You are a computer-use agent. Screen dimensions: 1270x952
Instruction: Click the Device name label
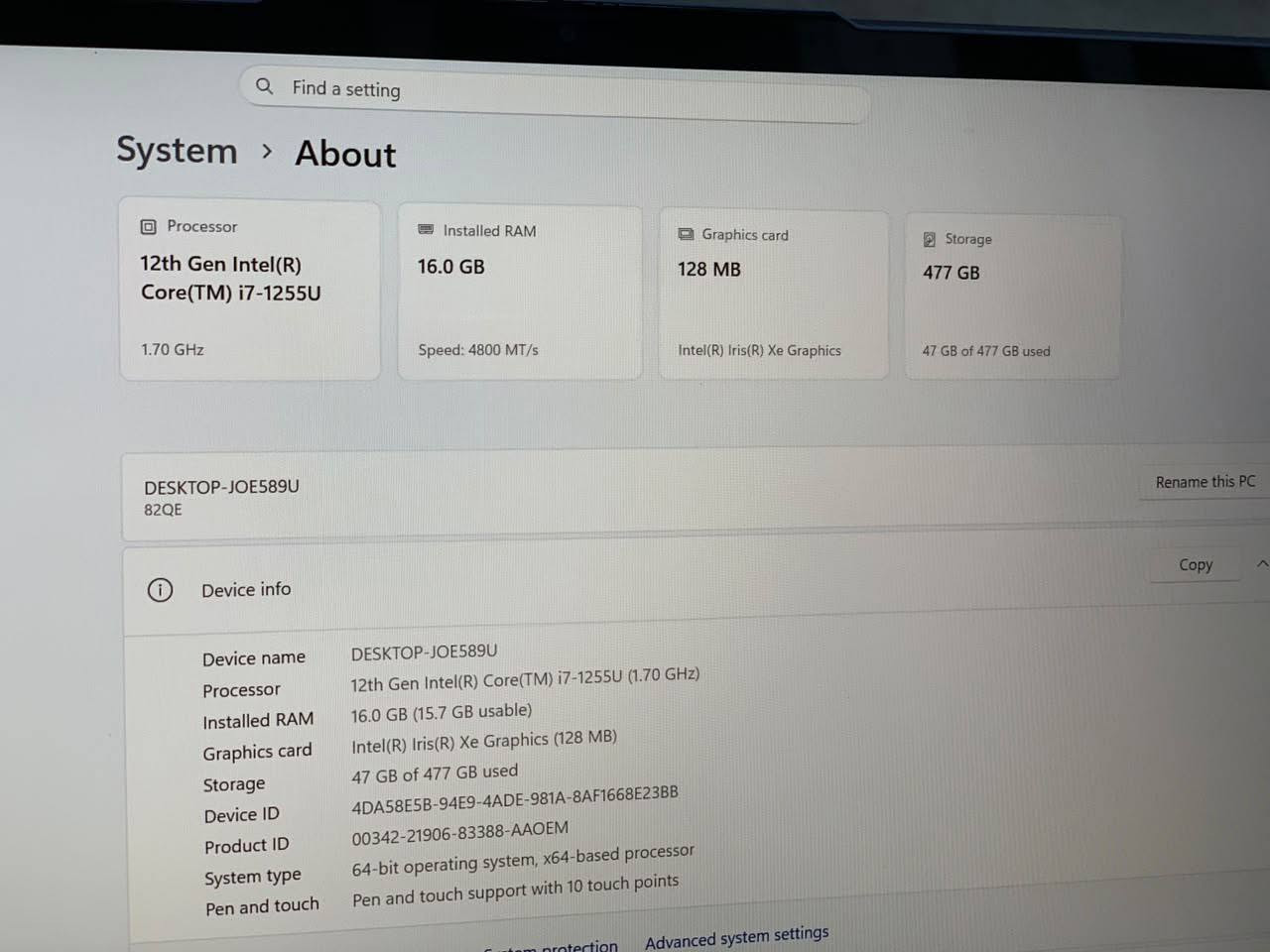[x=254, y=658]
